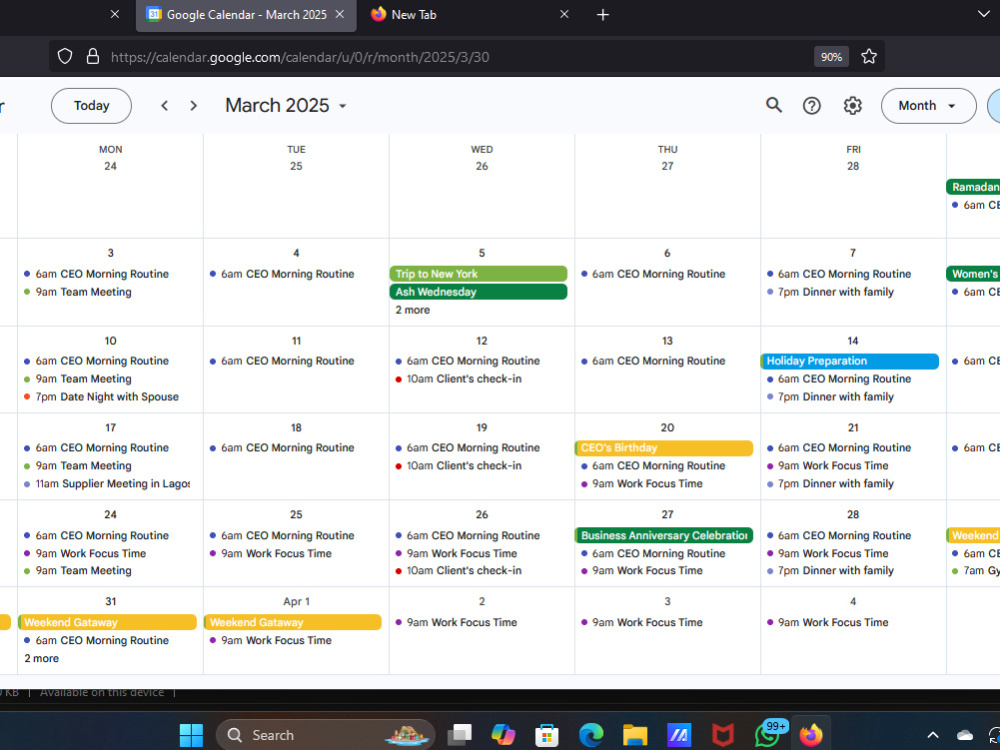The height and width of the screenshot is (750, 1000).
Task: Go to previous month arrow
Action: point(165,106)
